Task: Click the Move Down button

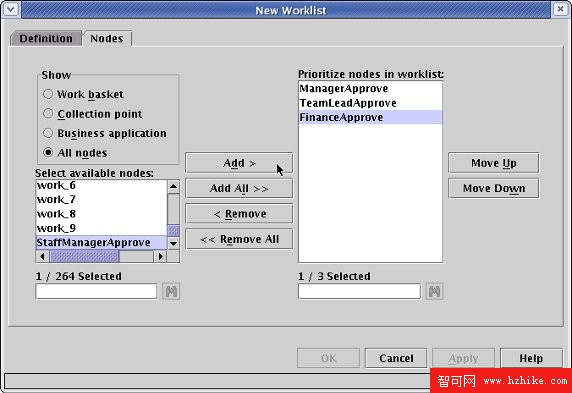Action: tap(494, 188)
